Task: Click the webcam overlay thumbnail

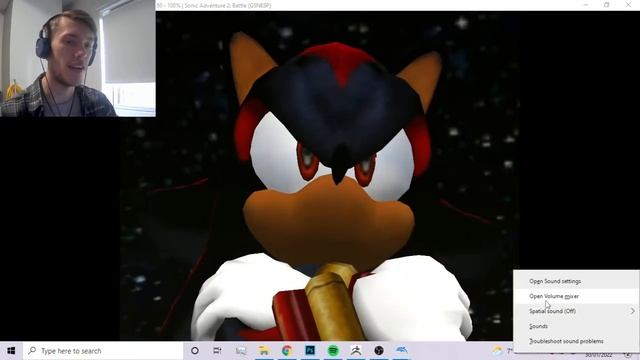Action: [78, 58]
